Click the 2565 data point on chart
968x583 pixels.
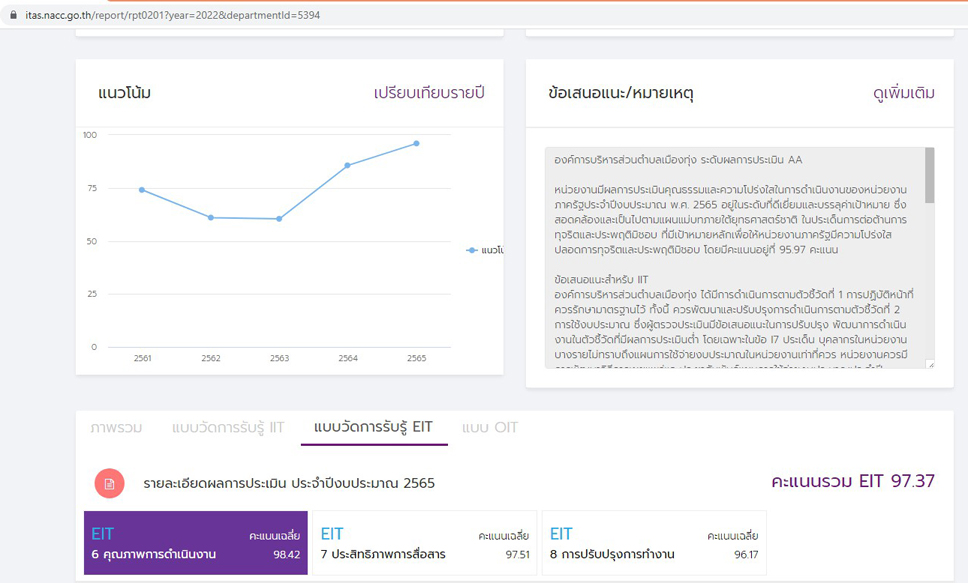[x=416, y=143]
